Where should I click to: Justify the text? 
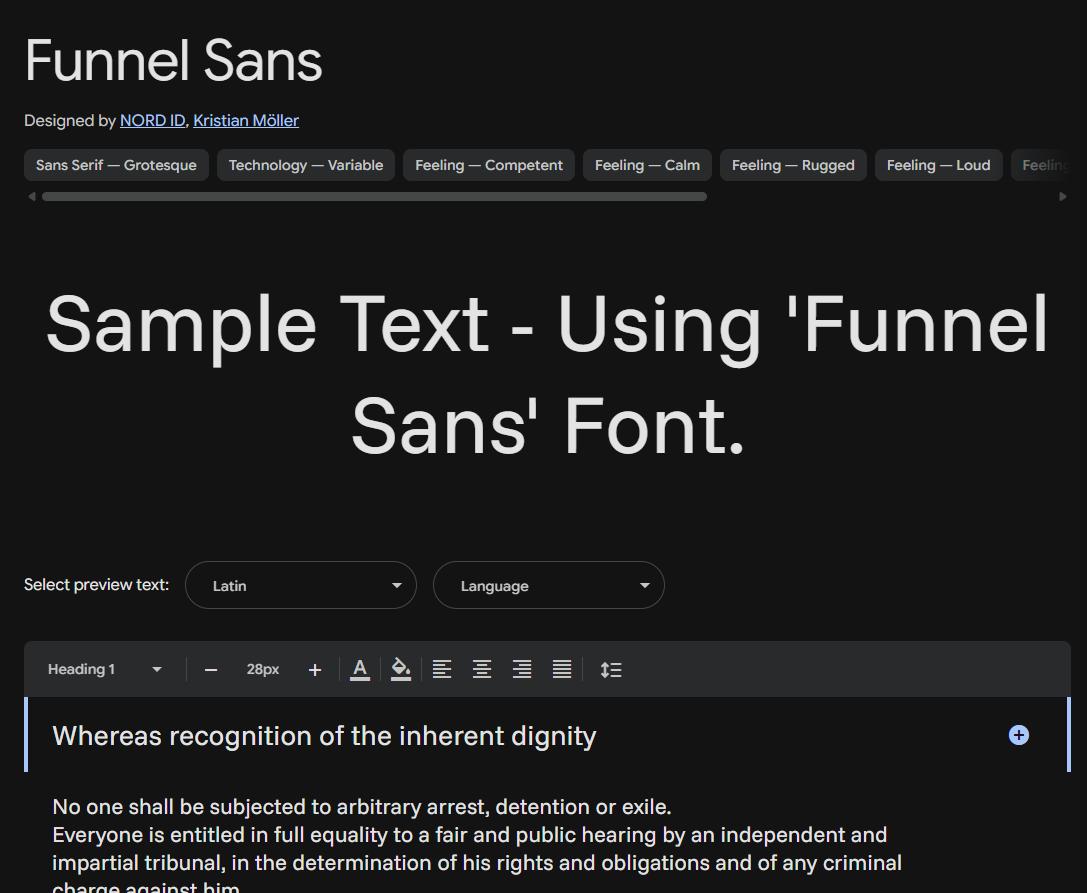(x=562, y=670)
